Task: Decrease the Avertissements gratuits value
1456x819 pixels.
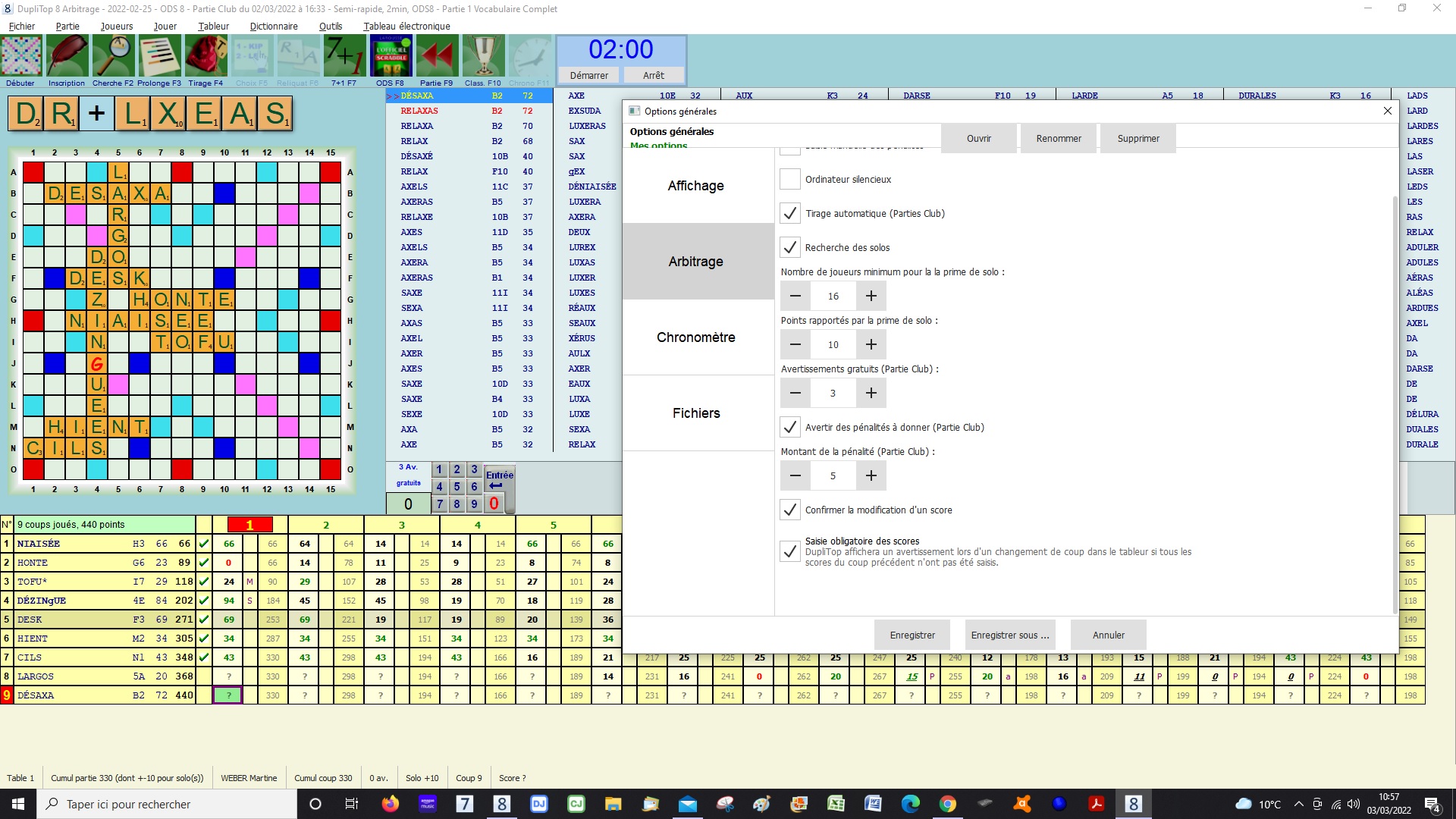Action: tap(795, 394)
